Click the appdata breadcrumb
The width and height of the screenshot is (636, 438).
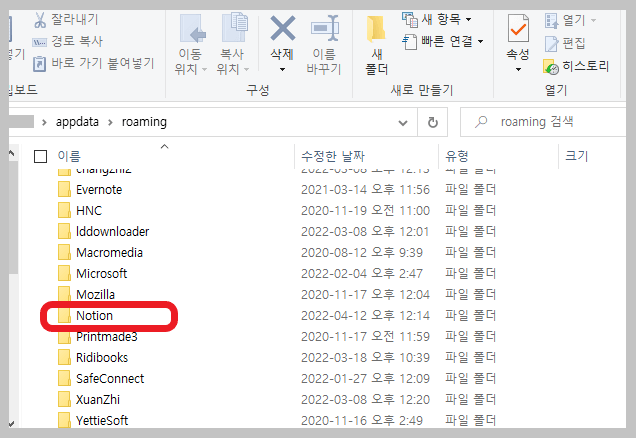[x=77, y=122]
